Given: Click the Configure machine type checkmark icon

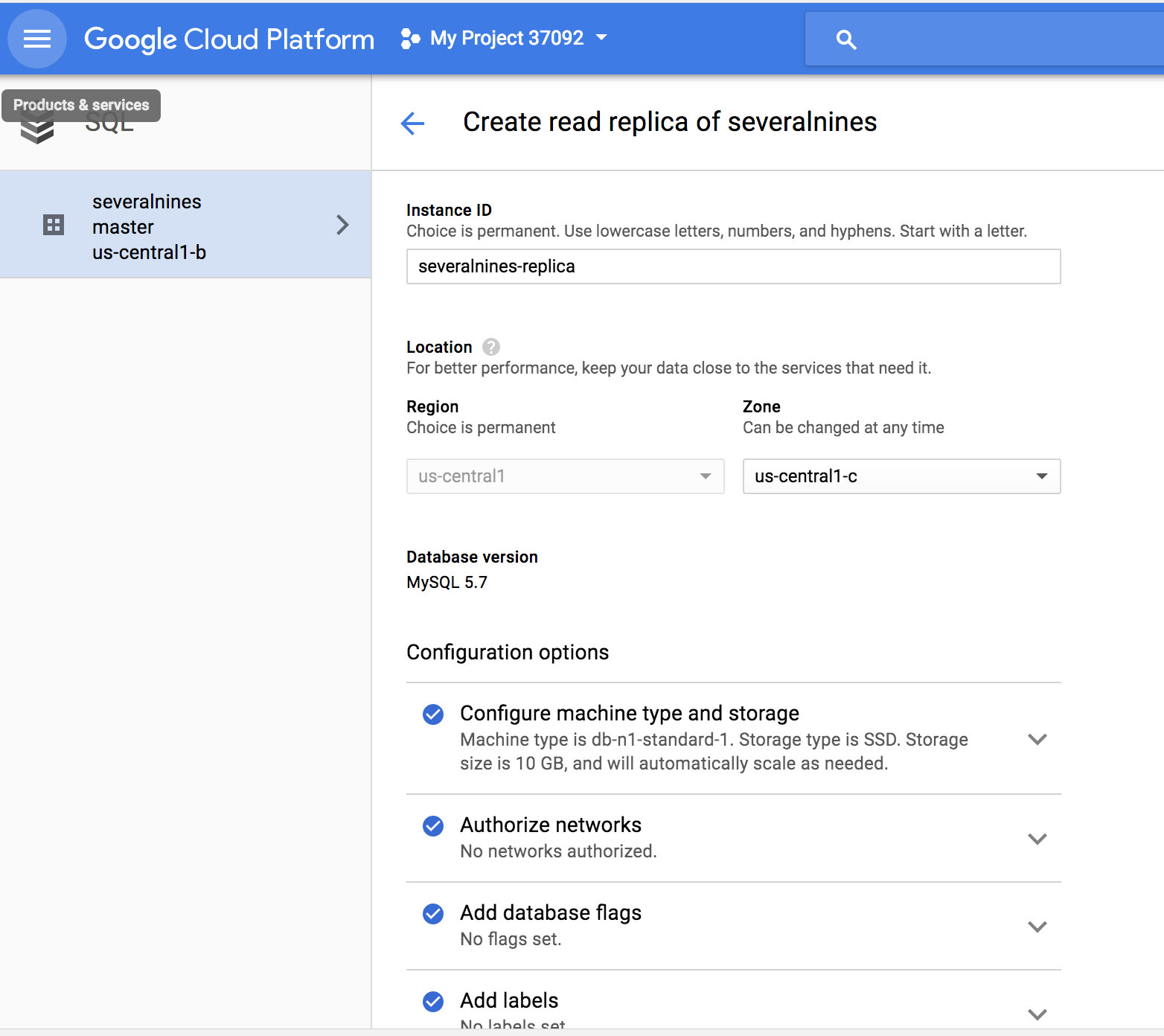Looking at the screenshot, I should 433,714.
